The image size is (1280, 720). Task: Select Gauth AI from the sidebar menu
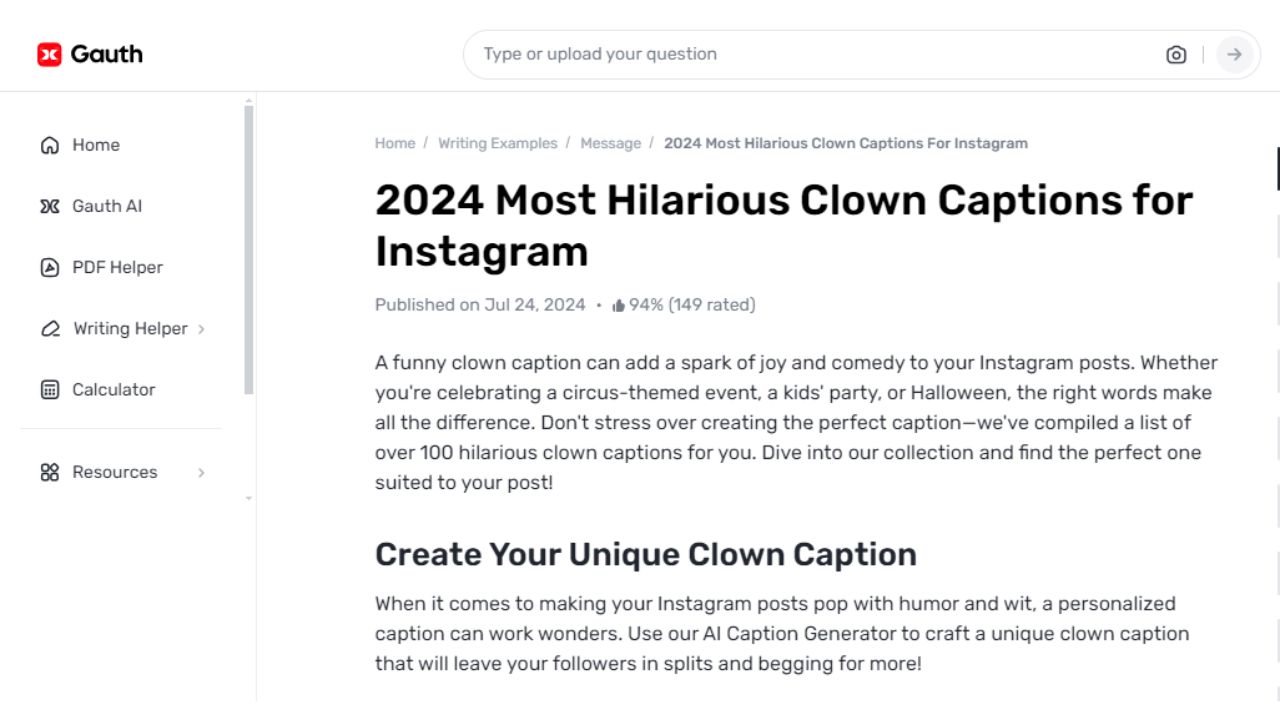[x=107, y=206]
